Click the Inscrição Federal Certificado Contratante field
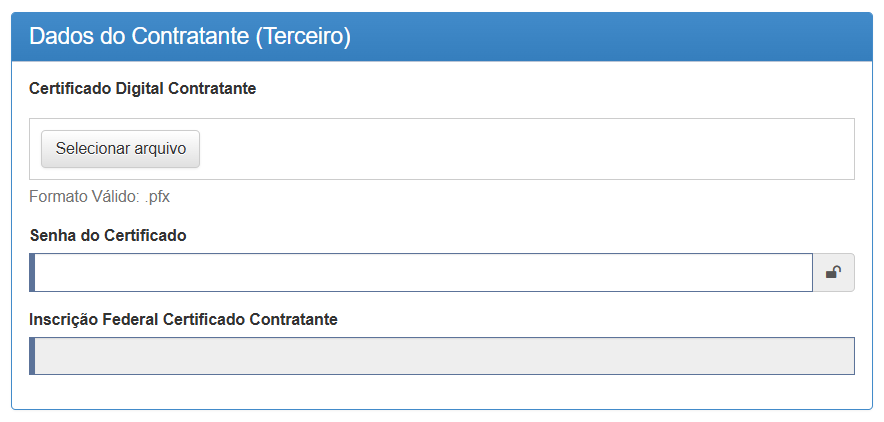884x422 pixels. 442,356
